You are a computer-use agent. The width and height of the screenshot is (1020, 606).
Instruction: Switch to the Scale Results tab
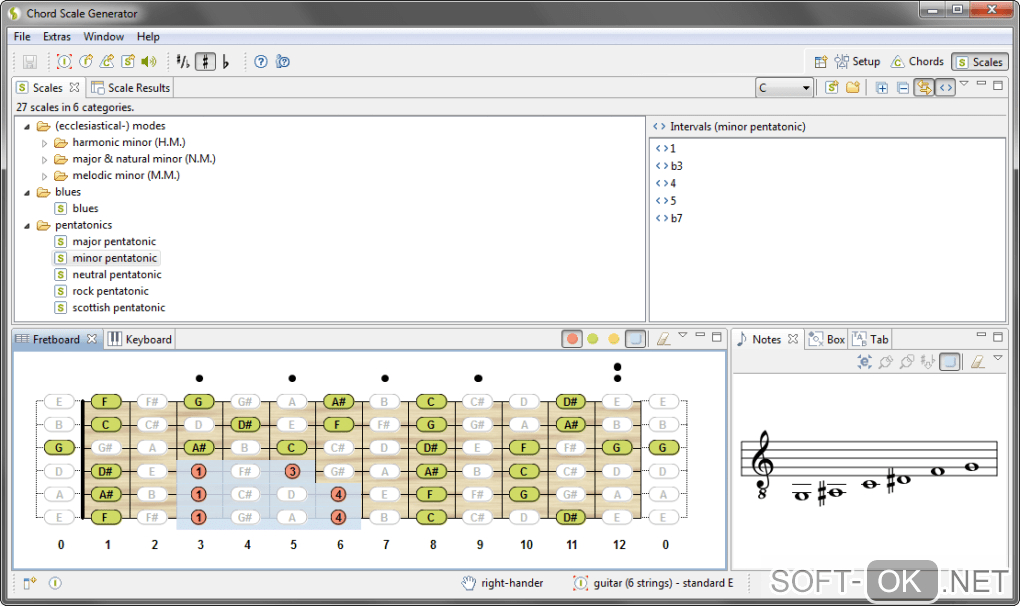point(131,88)
